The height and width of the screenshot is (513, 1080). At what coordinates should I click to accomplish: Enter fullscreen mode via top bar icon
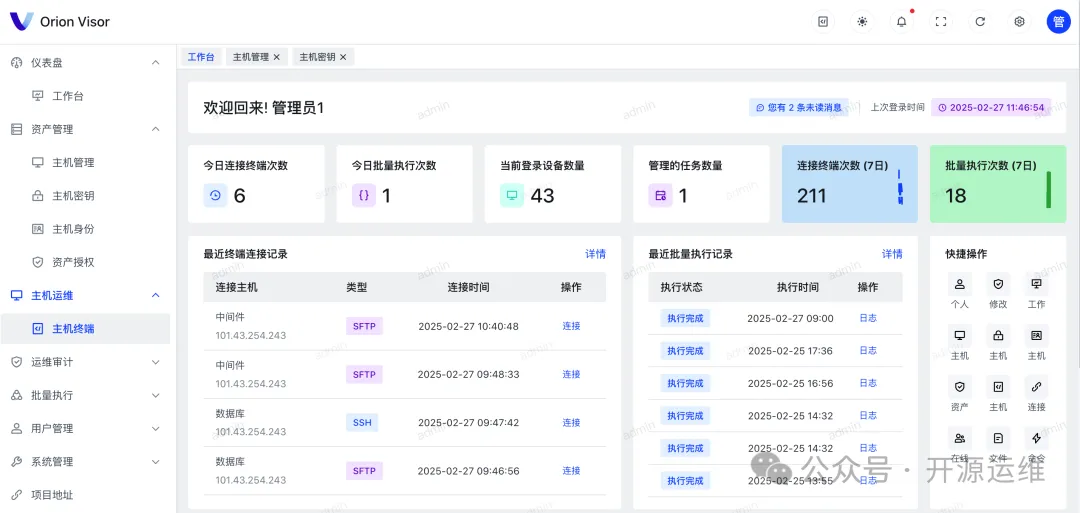tap(941, 21)
